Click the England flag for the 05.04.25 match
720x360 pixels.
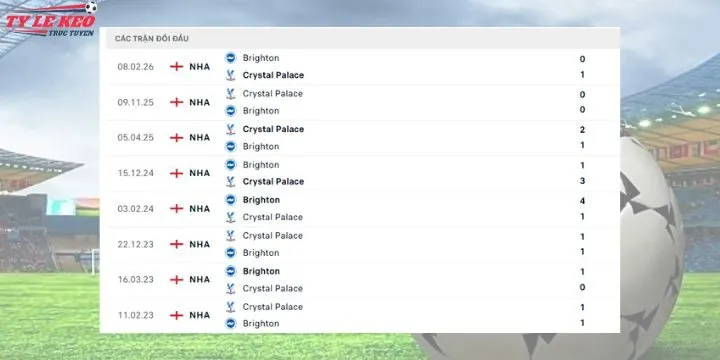tap(176, 138)
